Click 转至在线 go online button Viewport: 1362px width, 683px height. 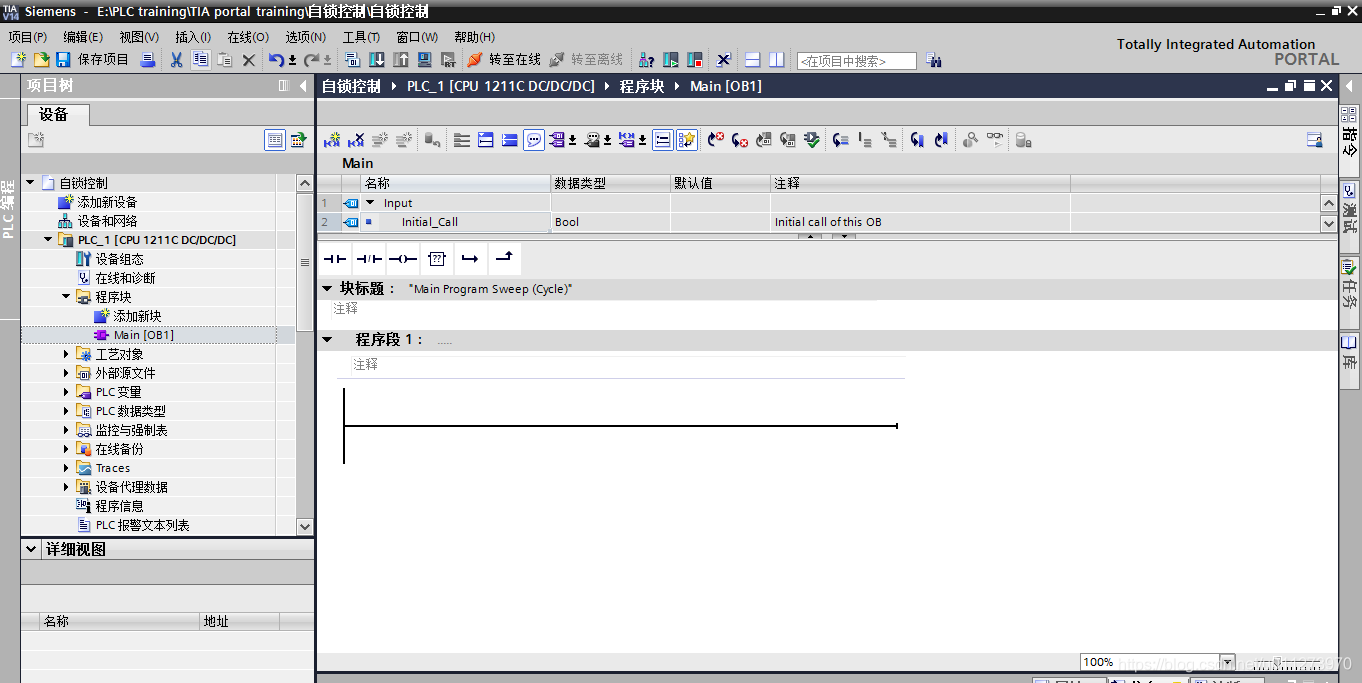[504, 60]
